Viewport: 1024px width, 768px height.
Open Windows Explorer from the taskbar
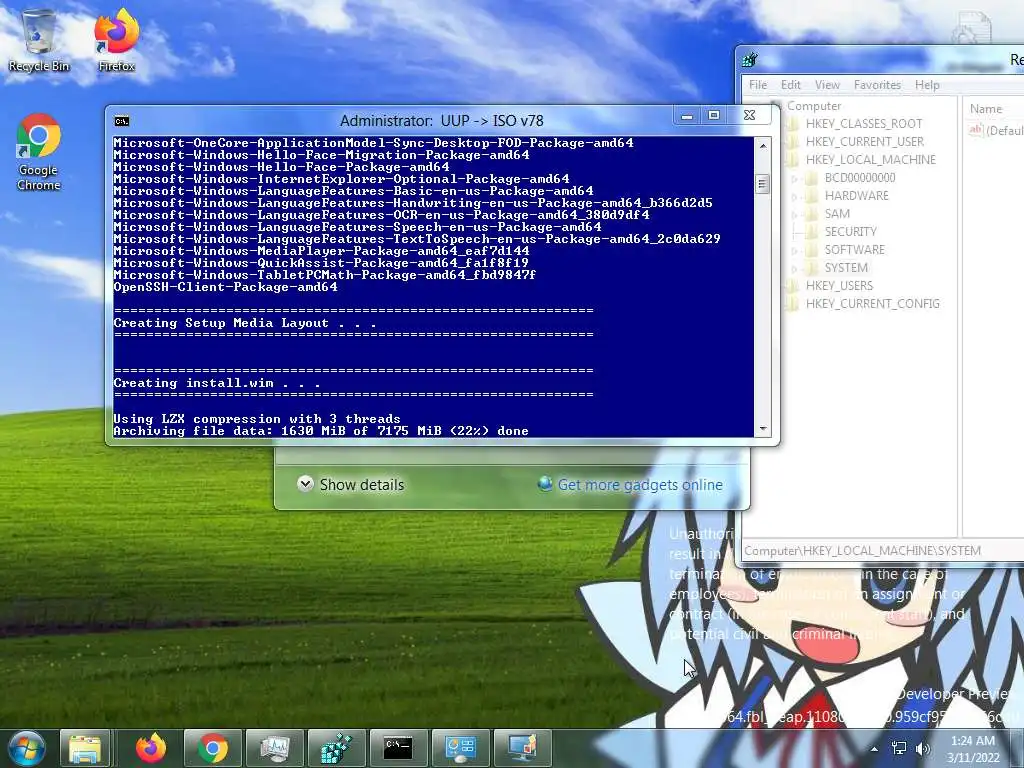point(85,748)
